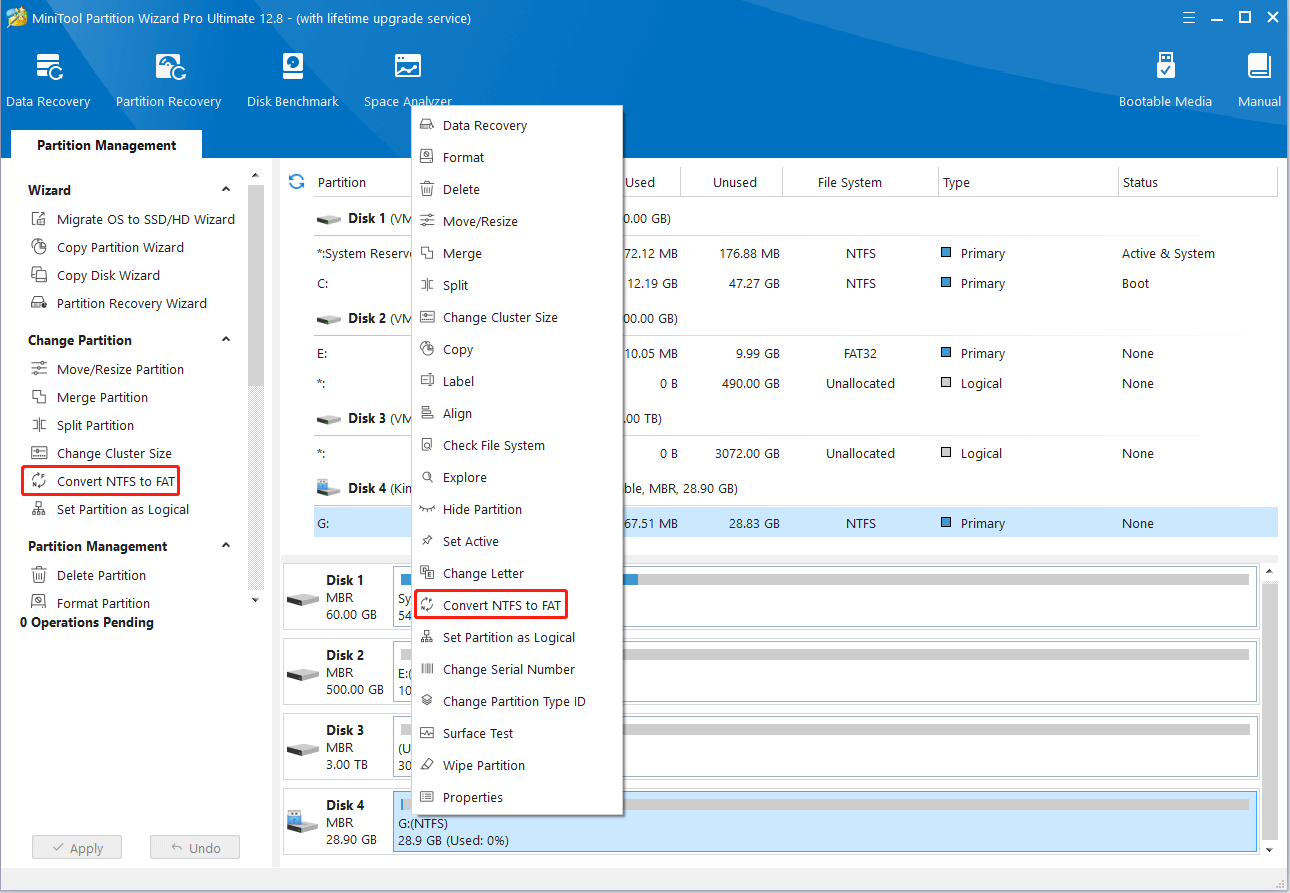Choose Set Partition as Logical in context menu
This screenshot has width=1290, height=893.
(x=517, y=637)
